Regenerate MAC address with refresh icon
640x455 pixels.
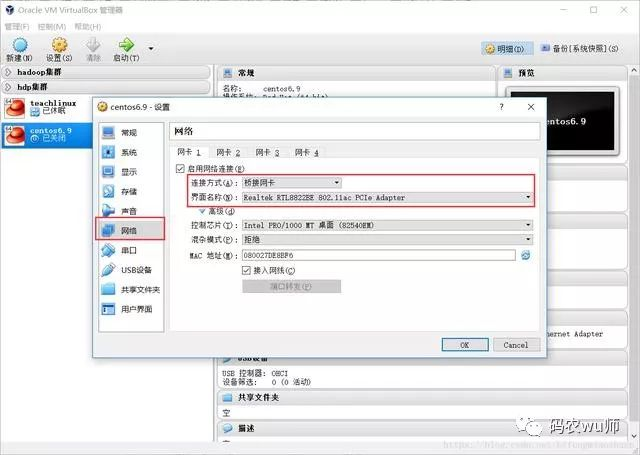click(526, 255)
